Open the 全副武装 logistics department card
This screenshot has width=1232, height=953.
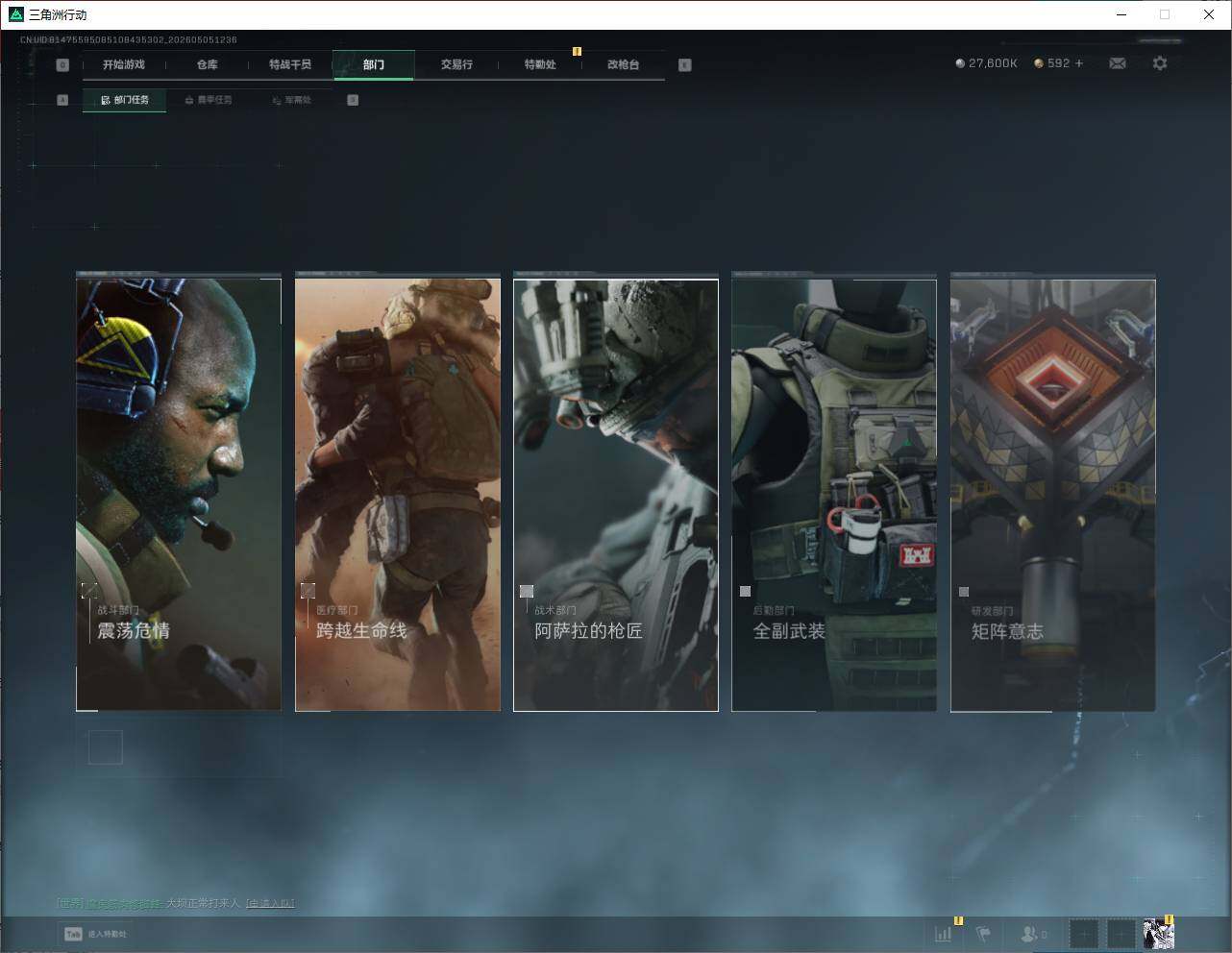pos(834,495)
